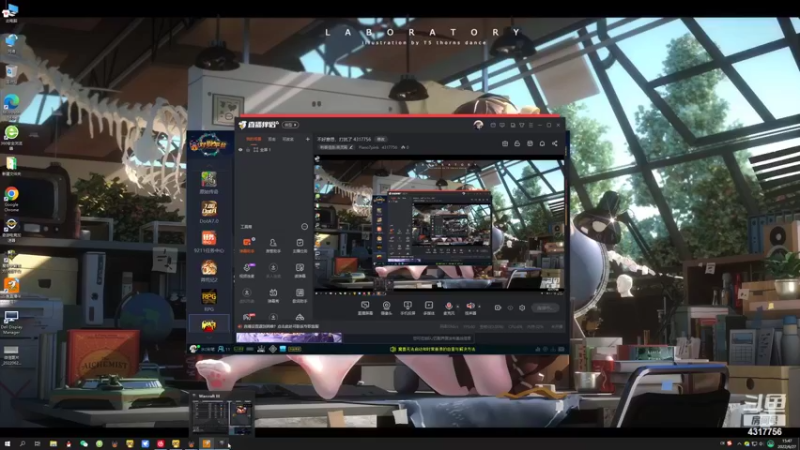Screen dimensions: 800x450
Task: Open Dell Display Manager desktop shortcut
Action: click(11, 322)
